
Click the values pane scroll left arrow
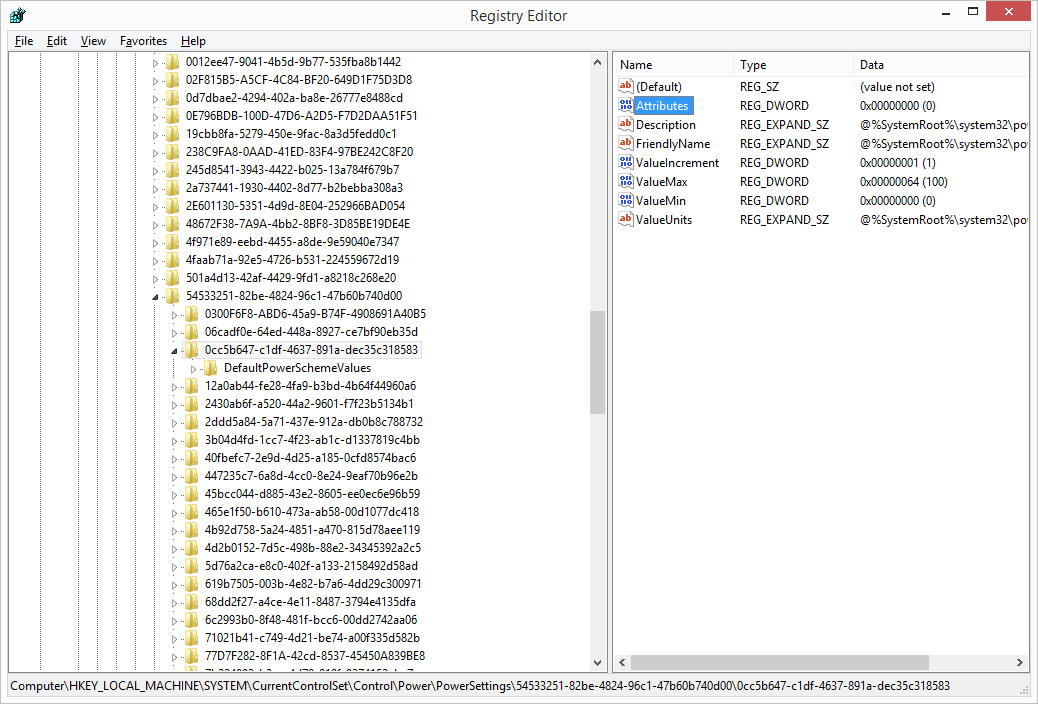(x=622, y=662)
